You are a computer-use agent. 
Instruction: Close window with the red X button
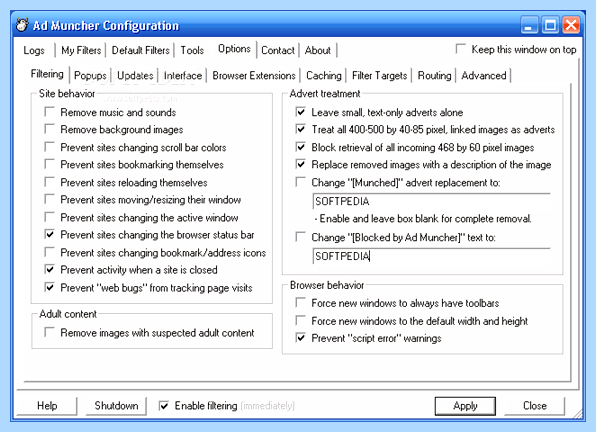click(x=571, y=25)
